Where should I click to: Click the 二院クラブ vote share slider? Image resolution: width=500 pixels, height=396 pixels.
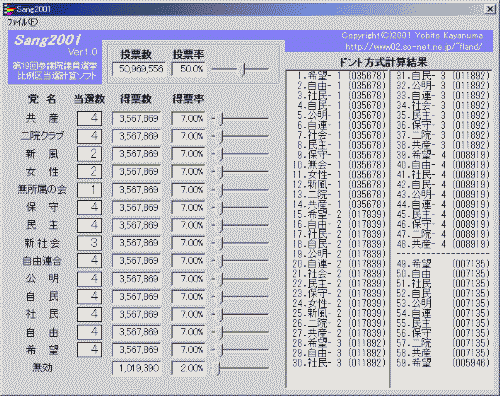coord(240,136)
